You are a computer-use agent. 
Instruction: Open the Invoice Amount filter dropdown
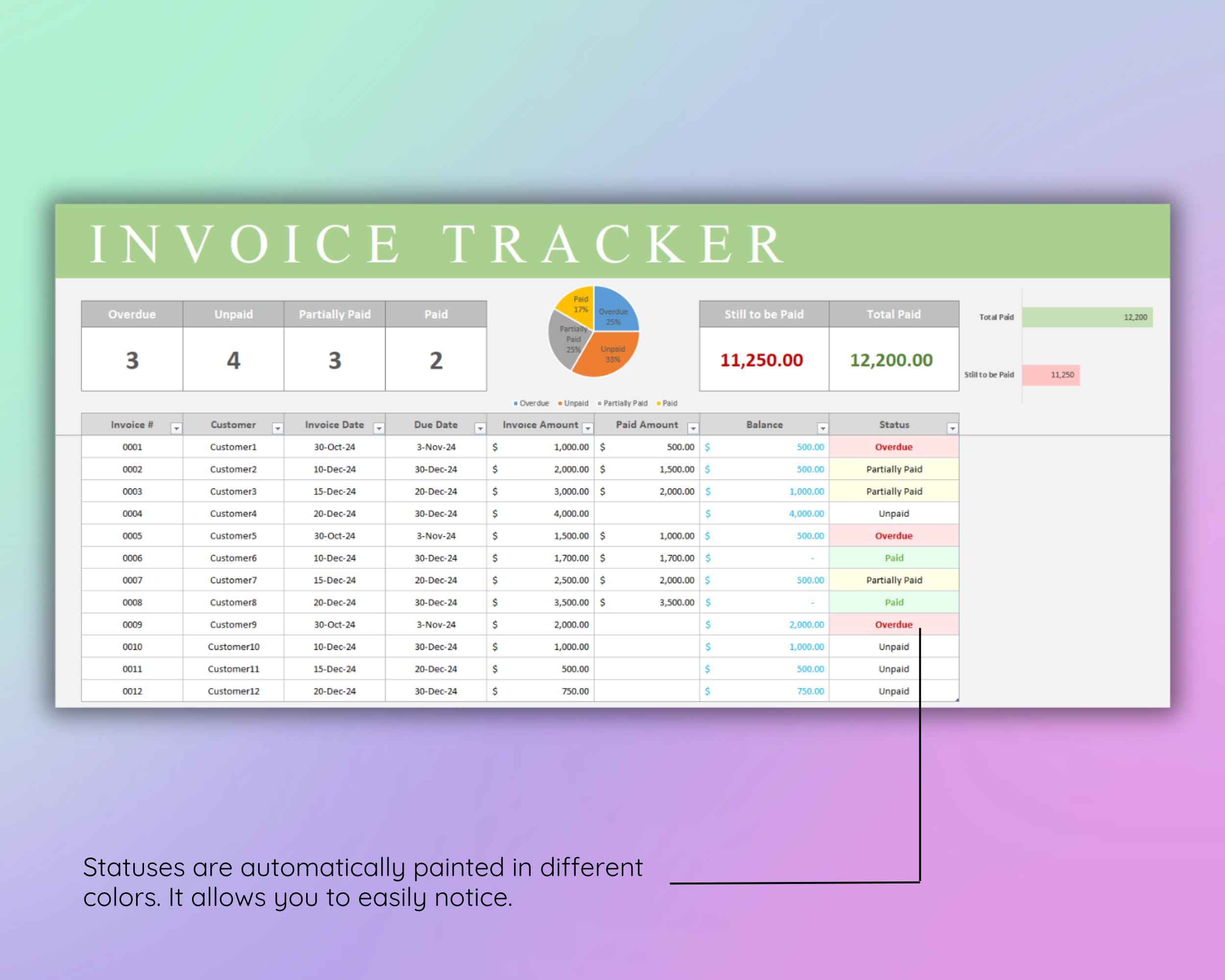[x=588, y=428]
